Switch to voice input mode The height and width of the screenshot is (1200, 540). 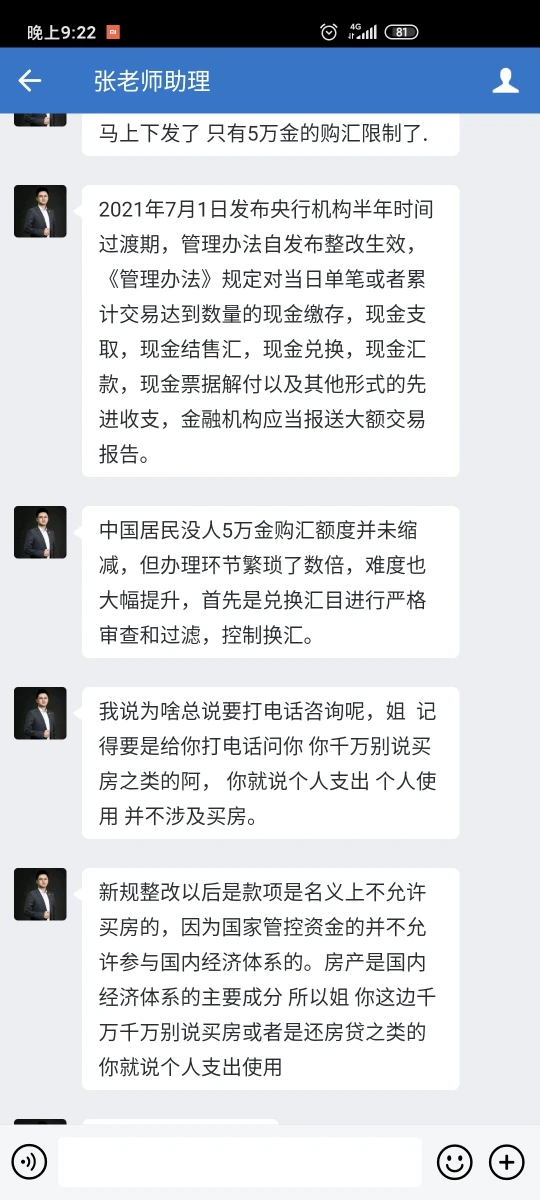tap(29, 1162)
